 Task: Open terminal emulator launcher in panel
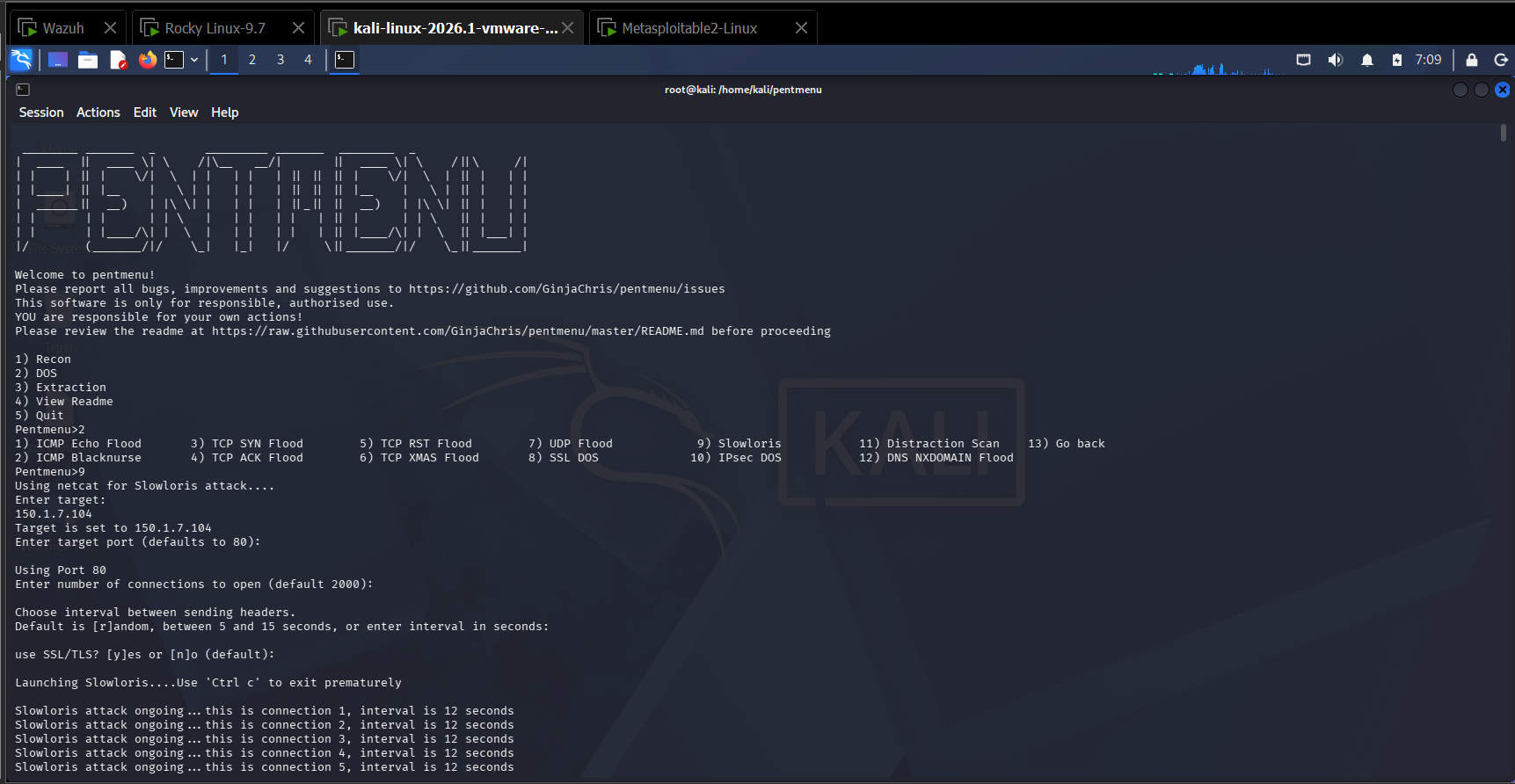pos(175,60)
